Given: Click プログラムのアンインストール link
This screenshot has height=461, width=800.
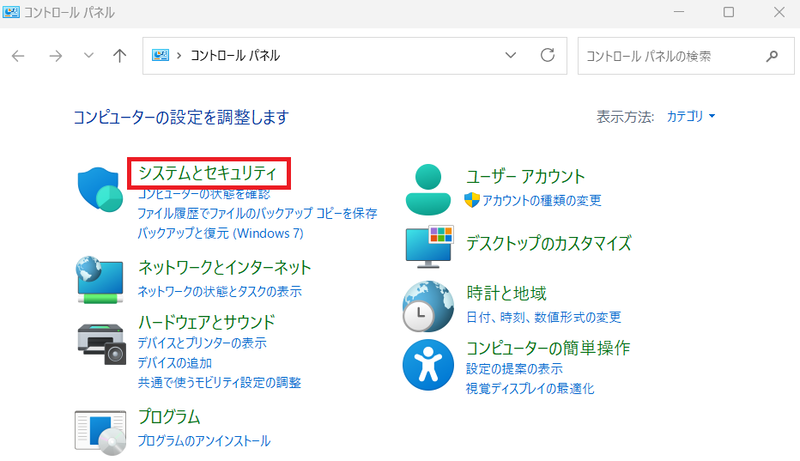Looking at the screenshot, I should [x=204, y=441].
